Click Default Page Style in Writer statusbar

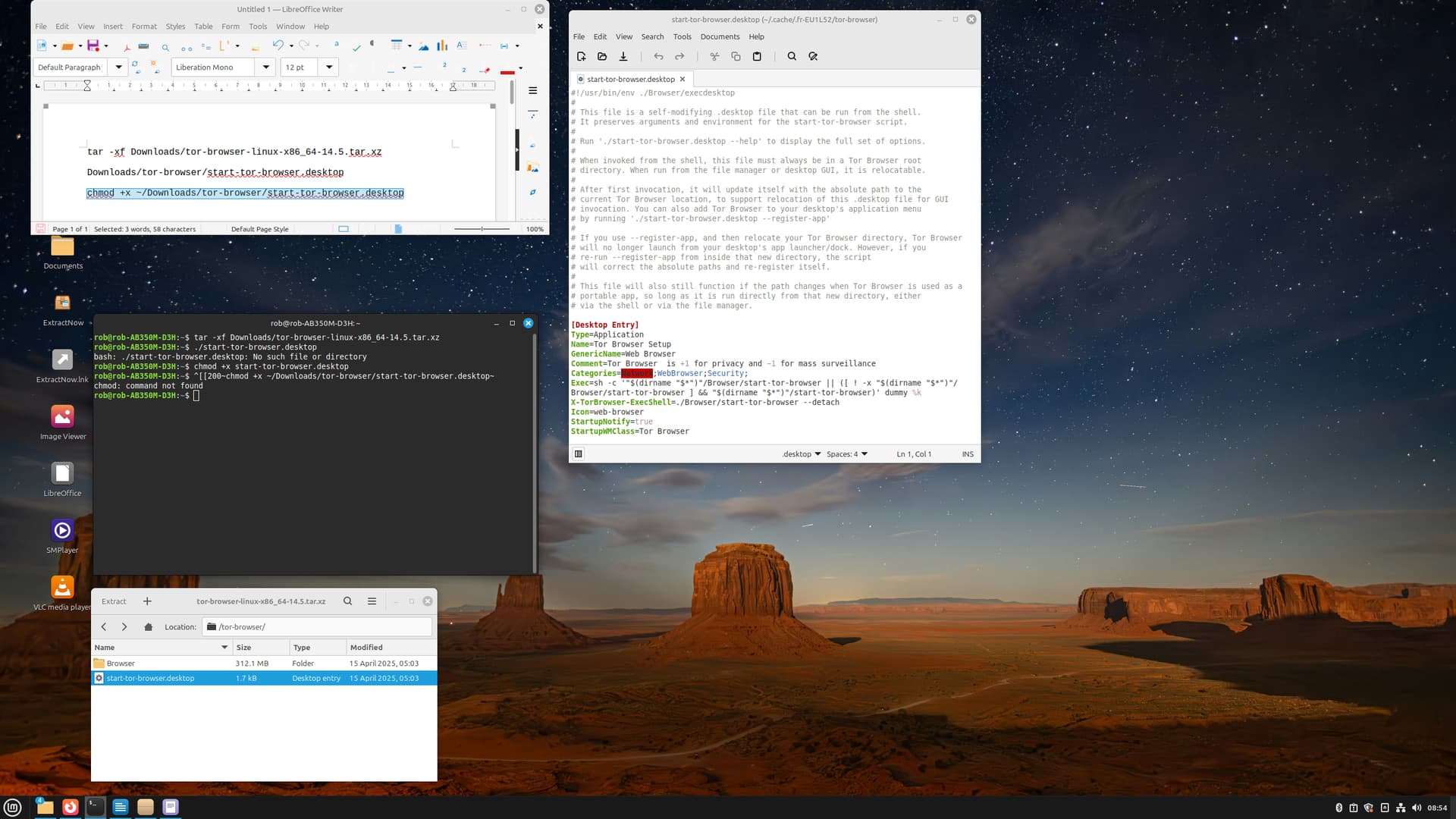[x=259, y=229]
